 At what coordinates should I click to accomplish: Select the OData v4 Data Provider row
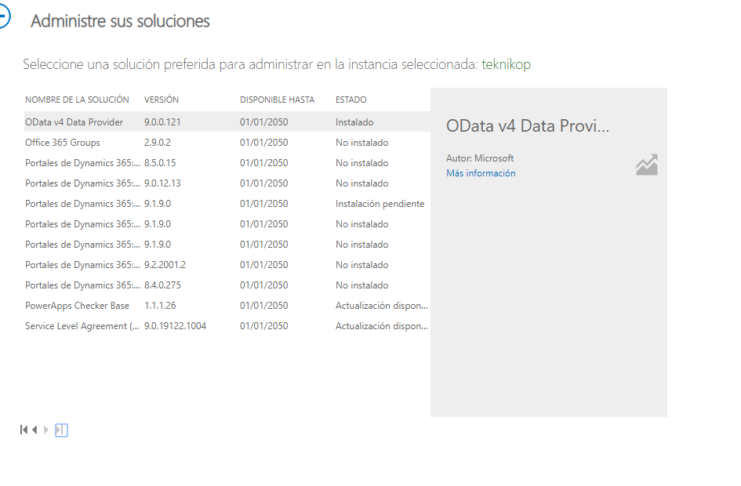point(227,122)
